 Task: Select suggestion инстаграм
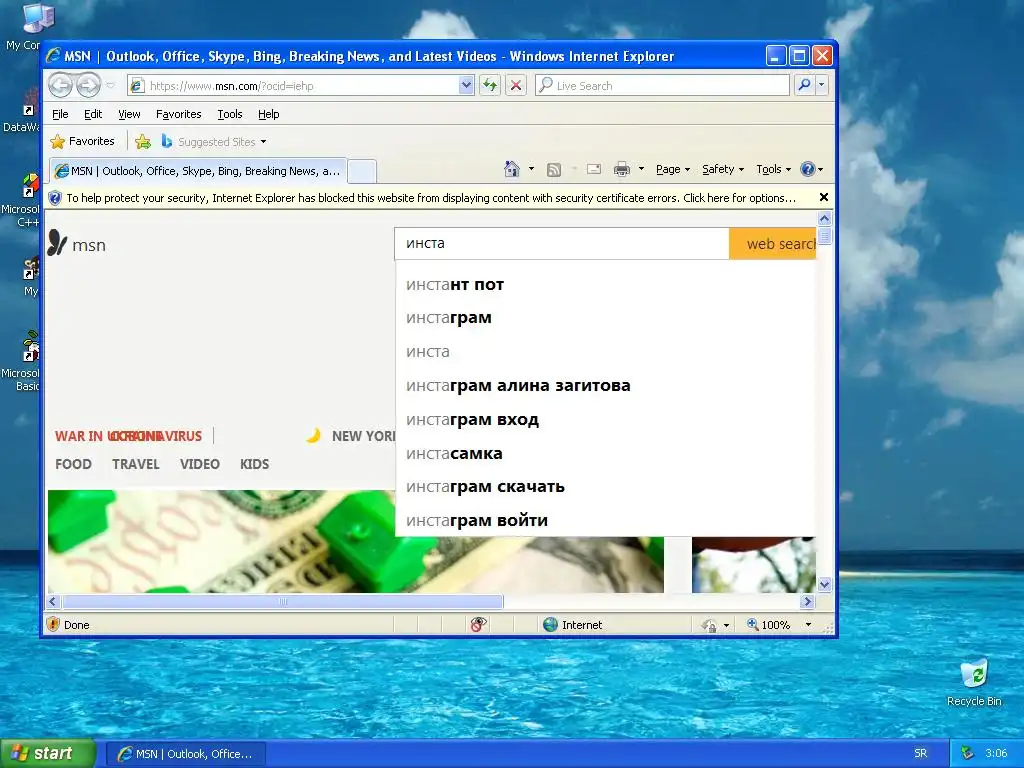point(605,318)
